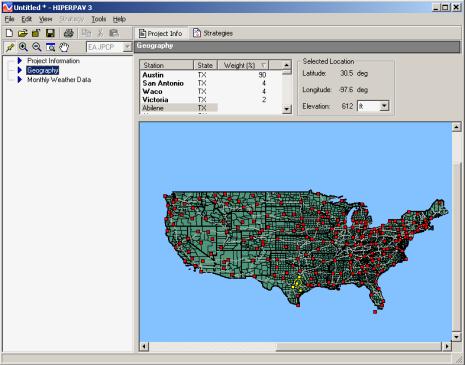Expand the Monthly Weather Data arrow
Image resolution: width=465 pixels, height=365 pixels.
pos(20,79)
